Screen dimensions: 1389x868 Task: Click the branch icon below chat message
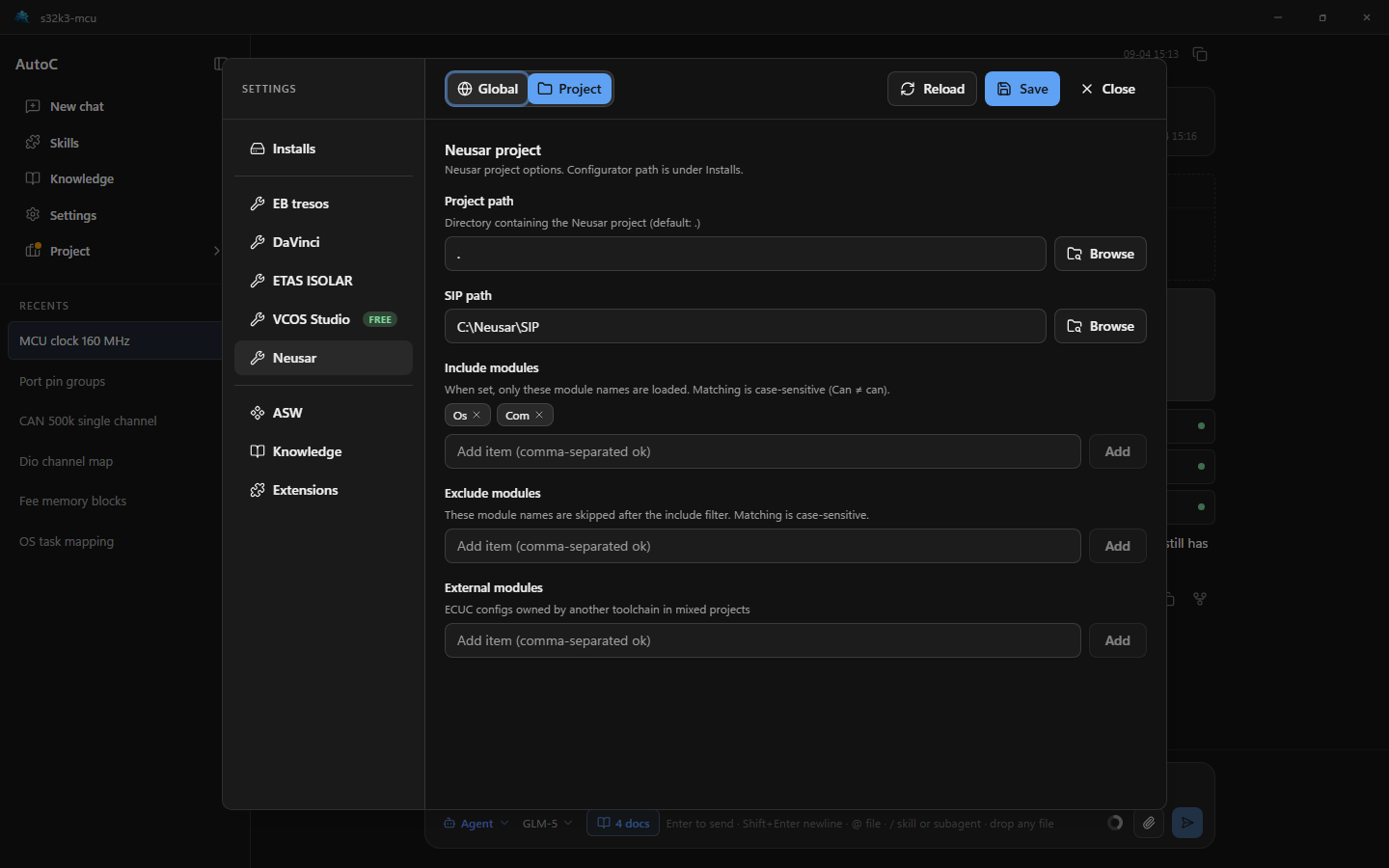[x=1200, y=599]
